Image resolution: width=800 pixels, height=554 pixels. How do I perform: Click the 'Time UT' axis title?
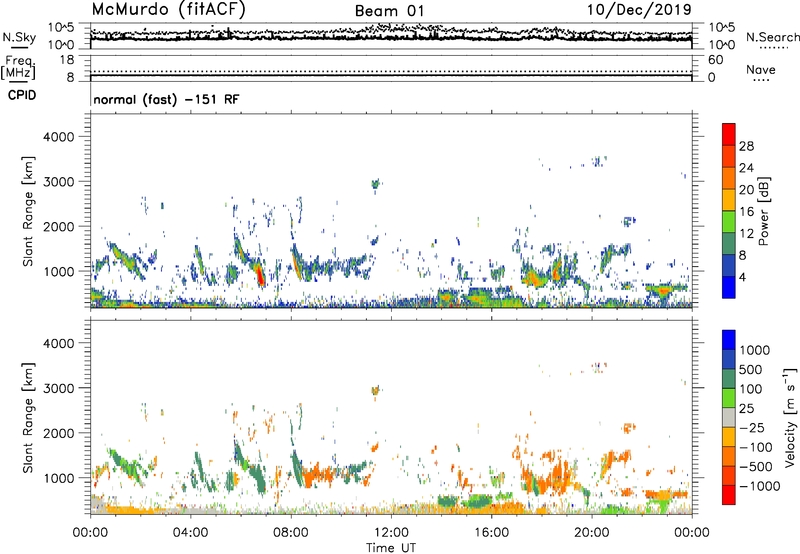[391, 548]
